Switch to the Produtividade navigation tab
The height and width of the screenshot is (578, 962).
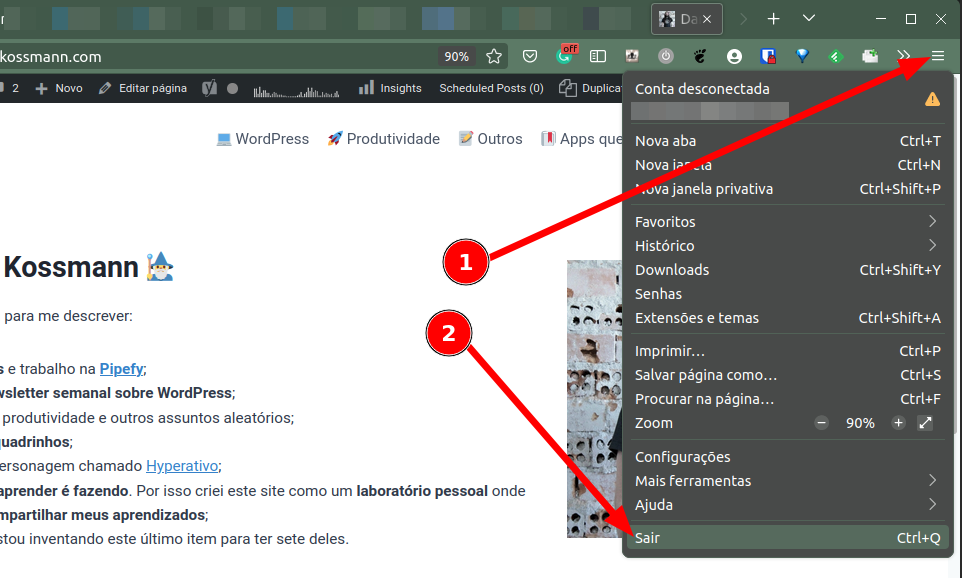coord(383,138)
